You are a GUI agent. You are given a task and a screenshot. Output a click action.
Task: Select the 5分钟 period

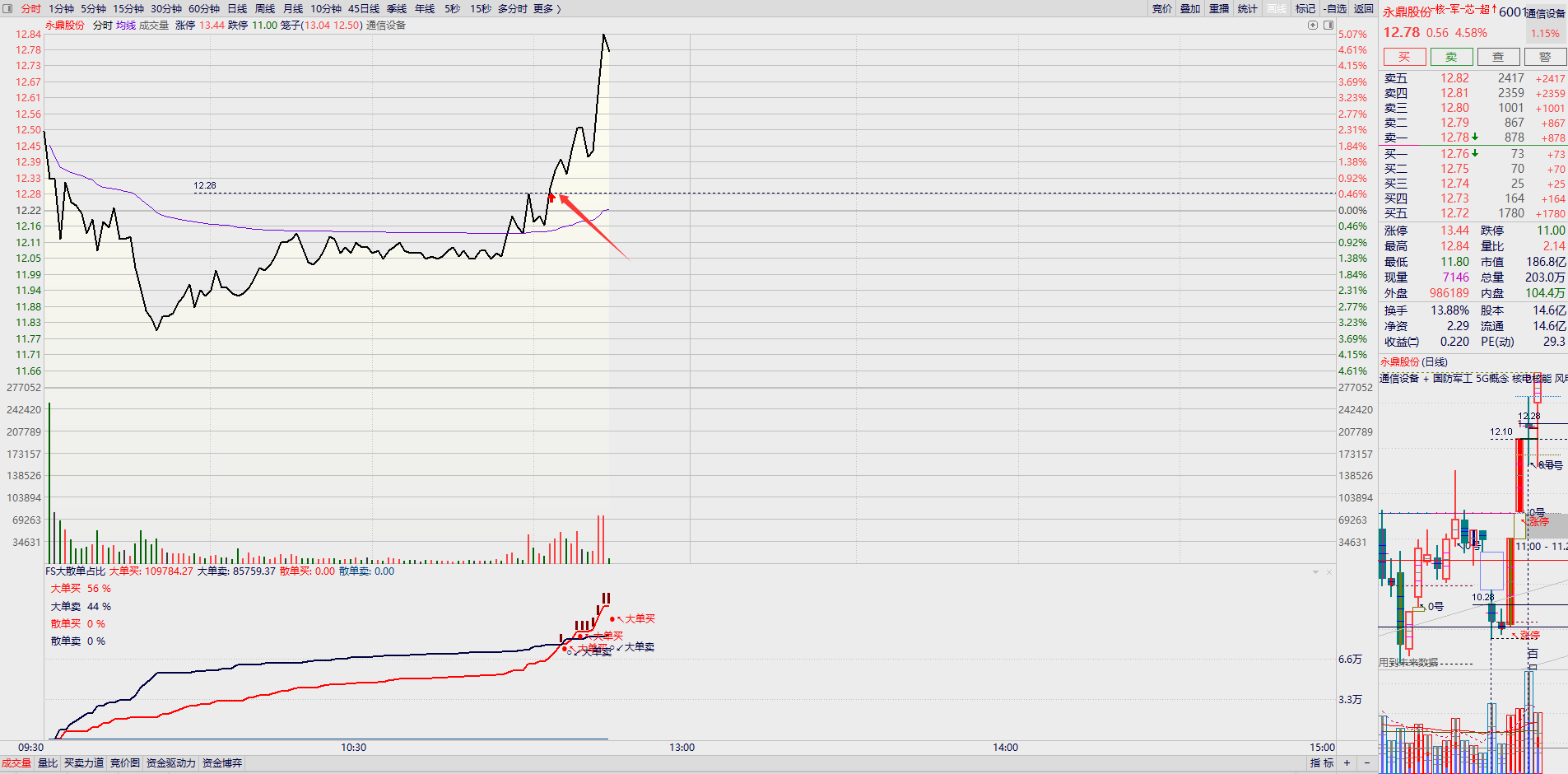(94, 8)
